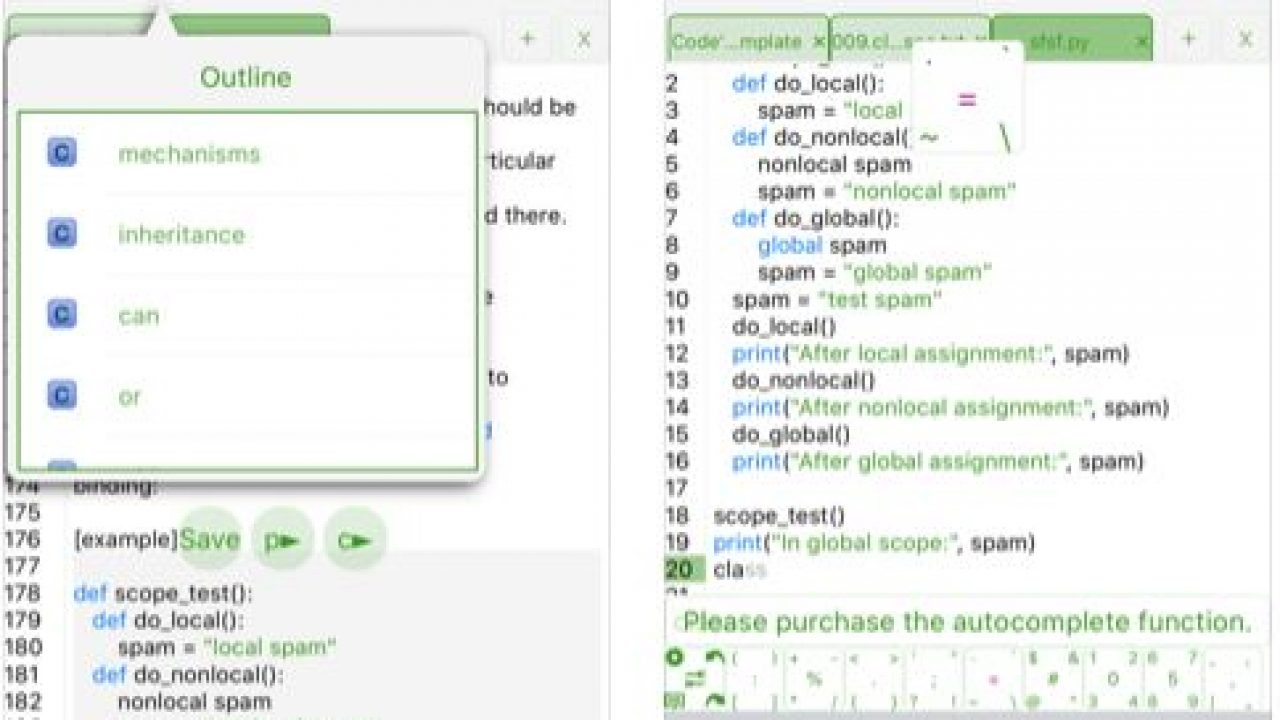This screenshot has height=720, width=1280.
Task: Add a new tab in the right editor
Action: (1188, 39)
